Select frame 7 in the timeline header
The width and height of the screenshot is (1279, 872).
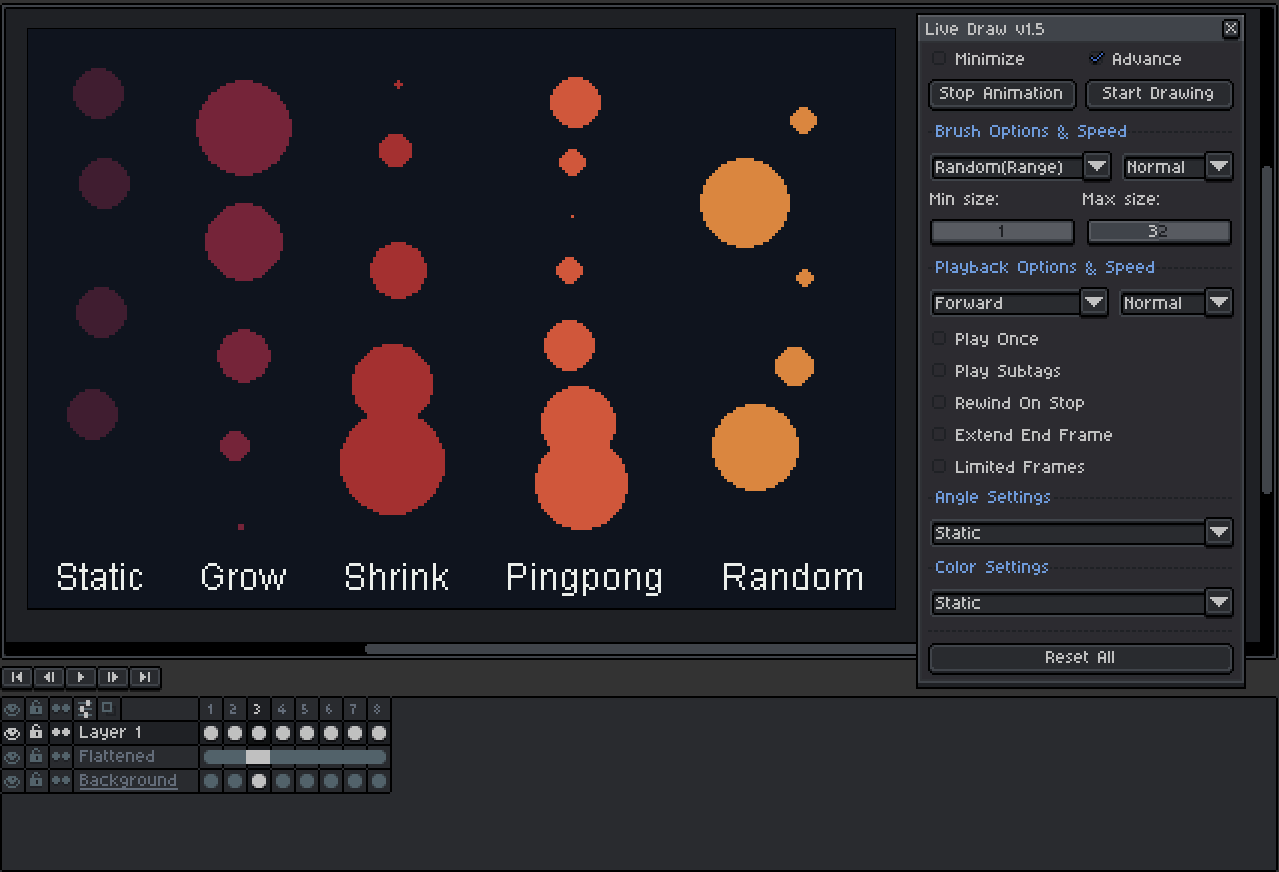click(x=355, y=709)
